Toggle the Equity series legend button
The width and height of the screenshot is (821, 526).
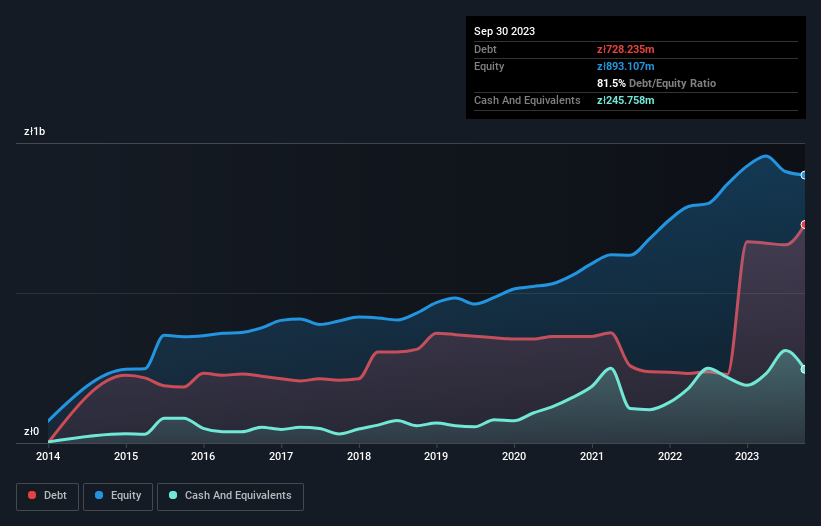coord(118,496)
